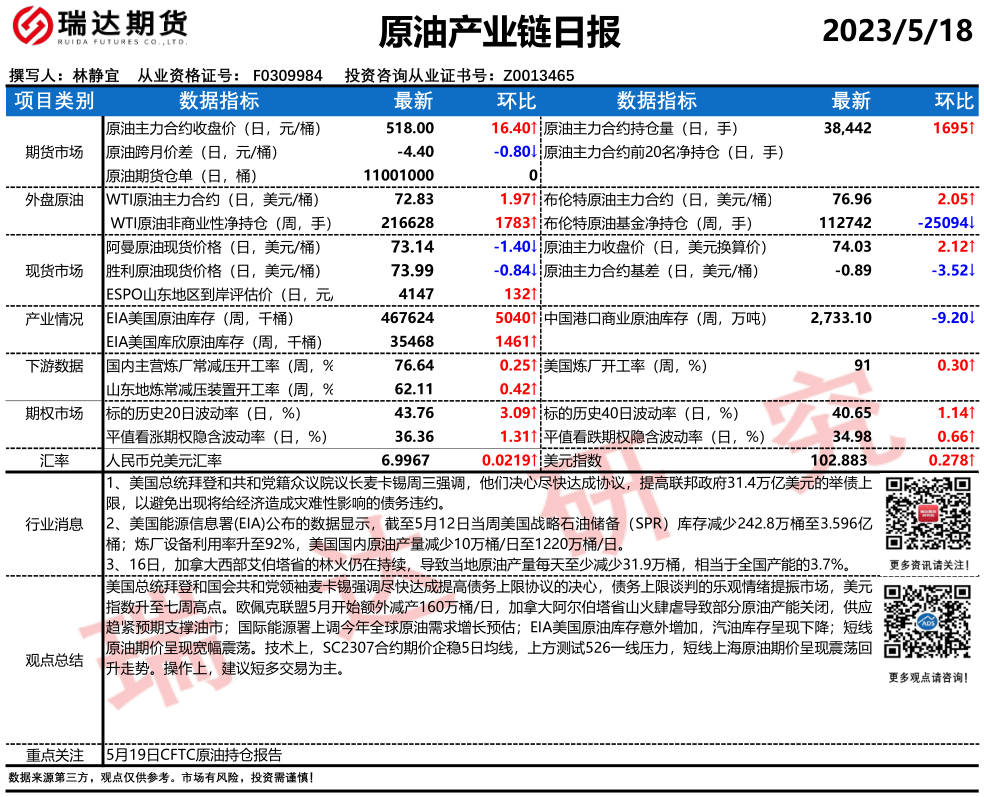Select the 项目类别 column header
The image size is (984, 797).
coord(54,101)
